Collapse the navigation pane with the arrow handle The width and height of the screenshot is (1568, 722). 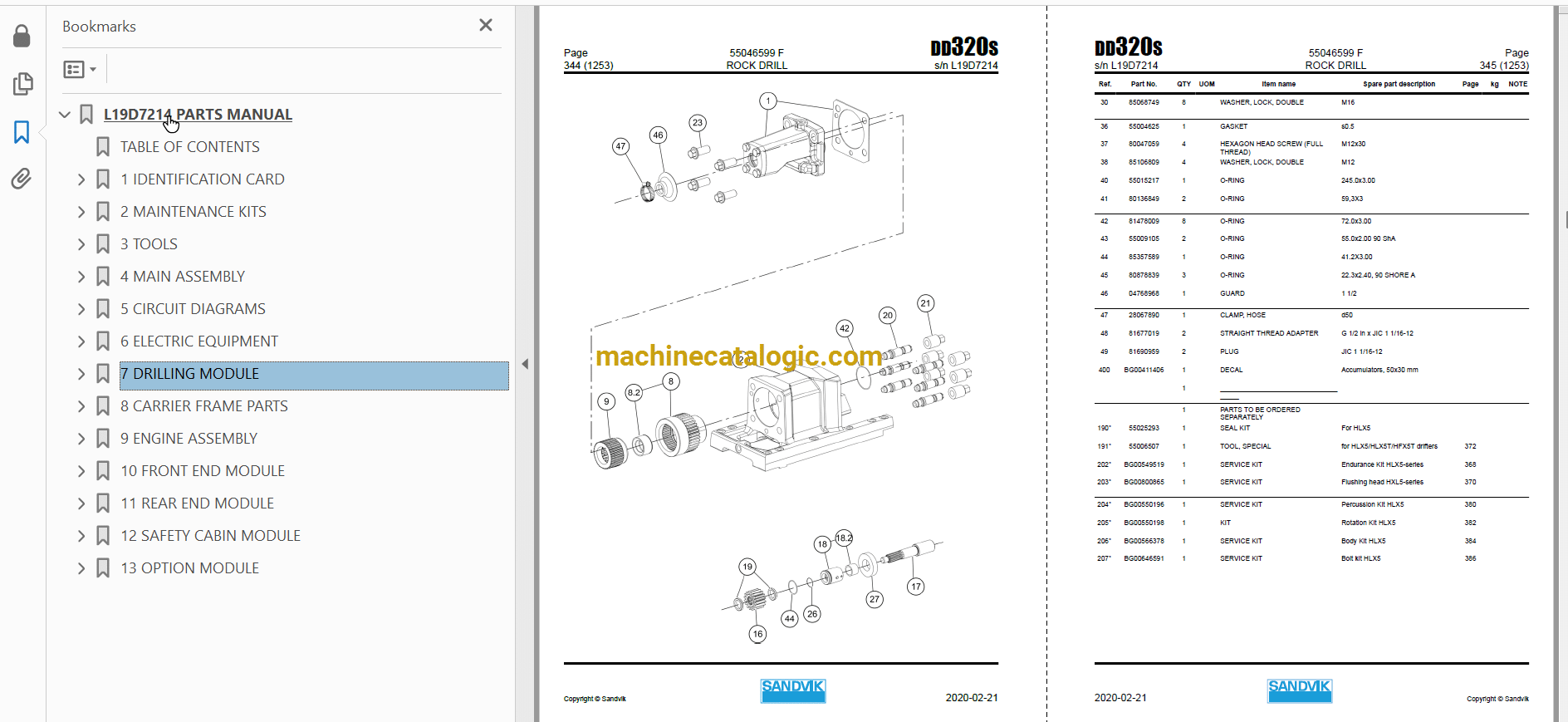pyautogui.click(x=525, y=364)
